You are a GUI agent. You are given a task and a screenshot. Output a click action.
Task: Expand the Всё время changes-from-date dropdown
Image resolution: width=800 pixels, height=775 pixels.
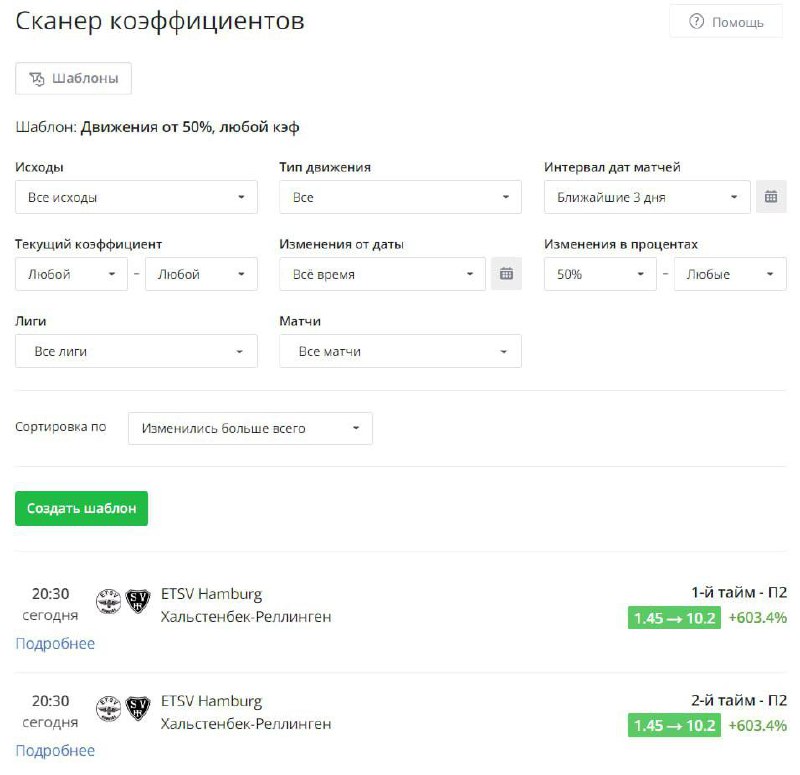click(382, 274)
